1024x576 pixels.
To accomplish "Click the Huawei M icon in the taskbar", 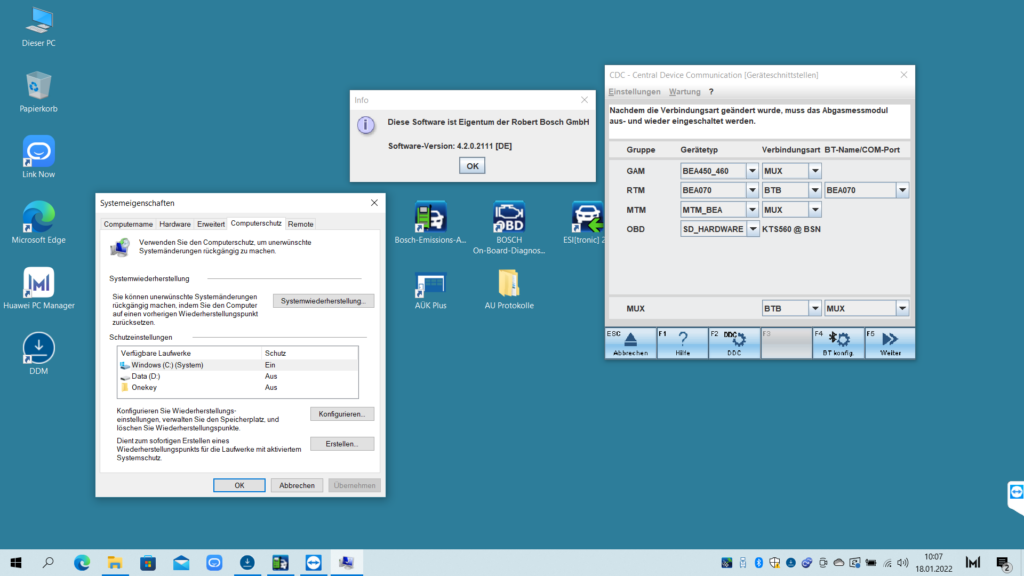I will 973,562.
